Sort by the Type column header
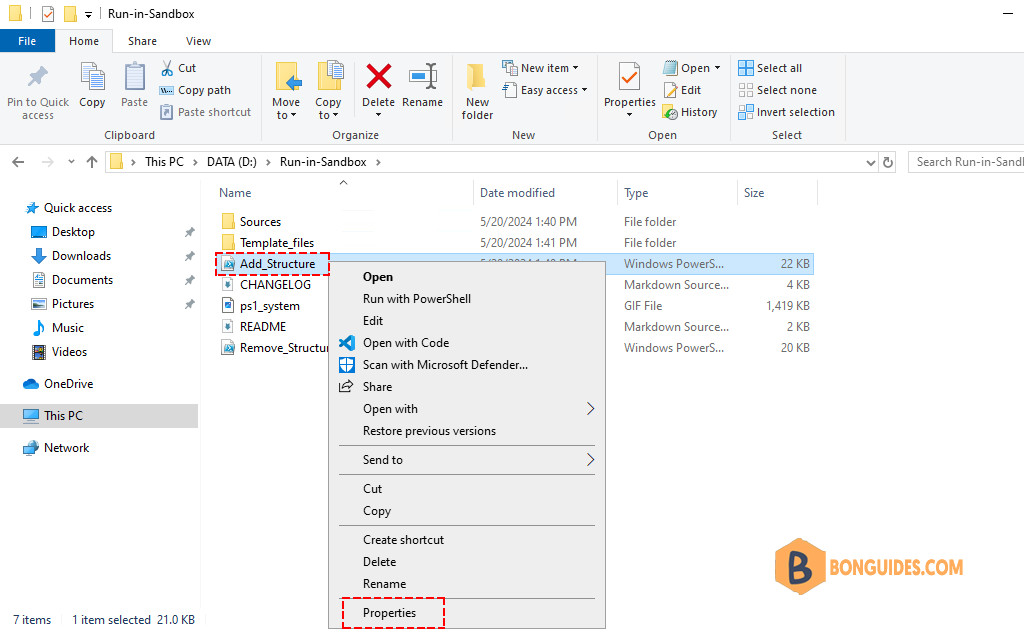This screenshot has height=632, width=1024. (x=636, y=193)
